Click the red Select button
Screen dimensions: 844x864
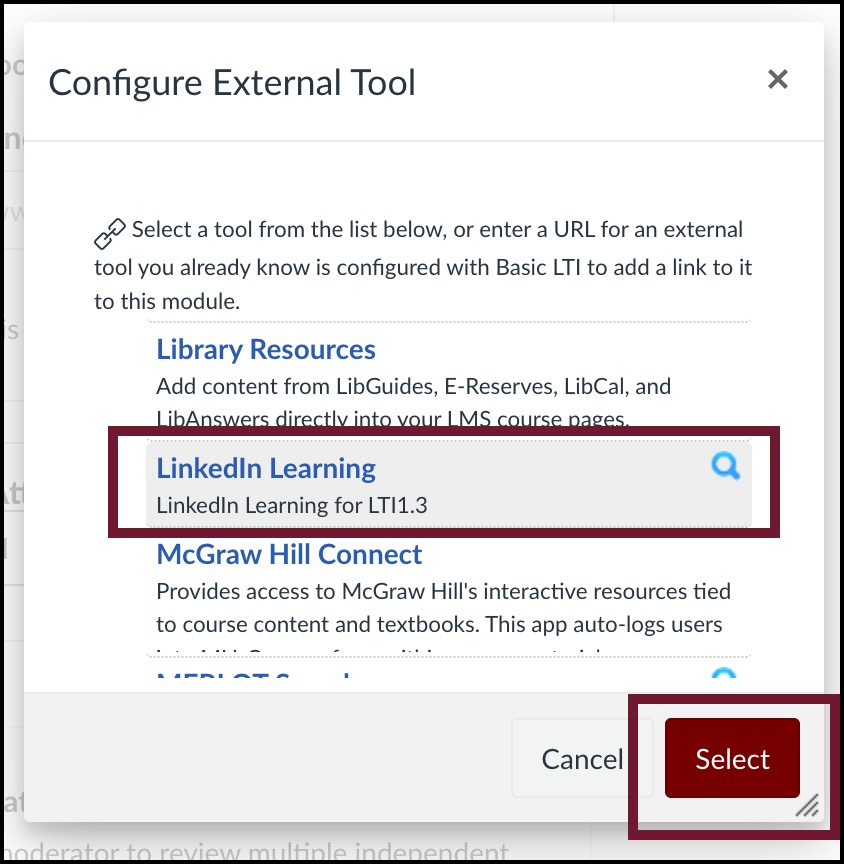[x=732, y=758]
